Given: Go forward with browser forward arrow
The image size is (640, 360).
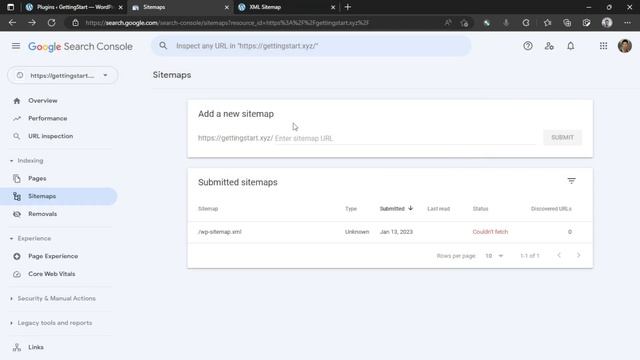Looking at the screenshot, I should [x=32, y=23].
